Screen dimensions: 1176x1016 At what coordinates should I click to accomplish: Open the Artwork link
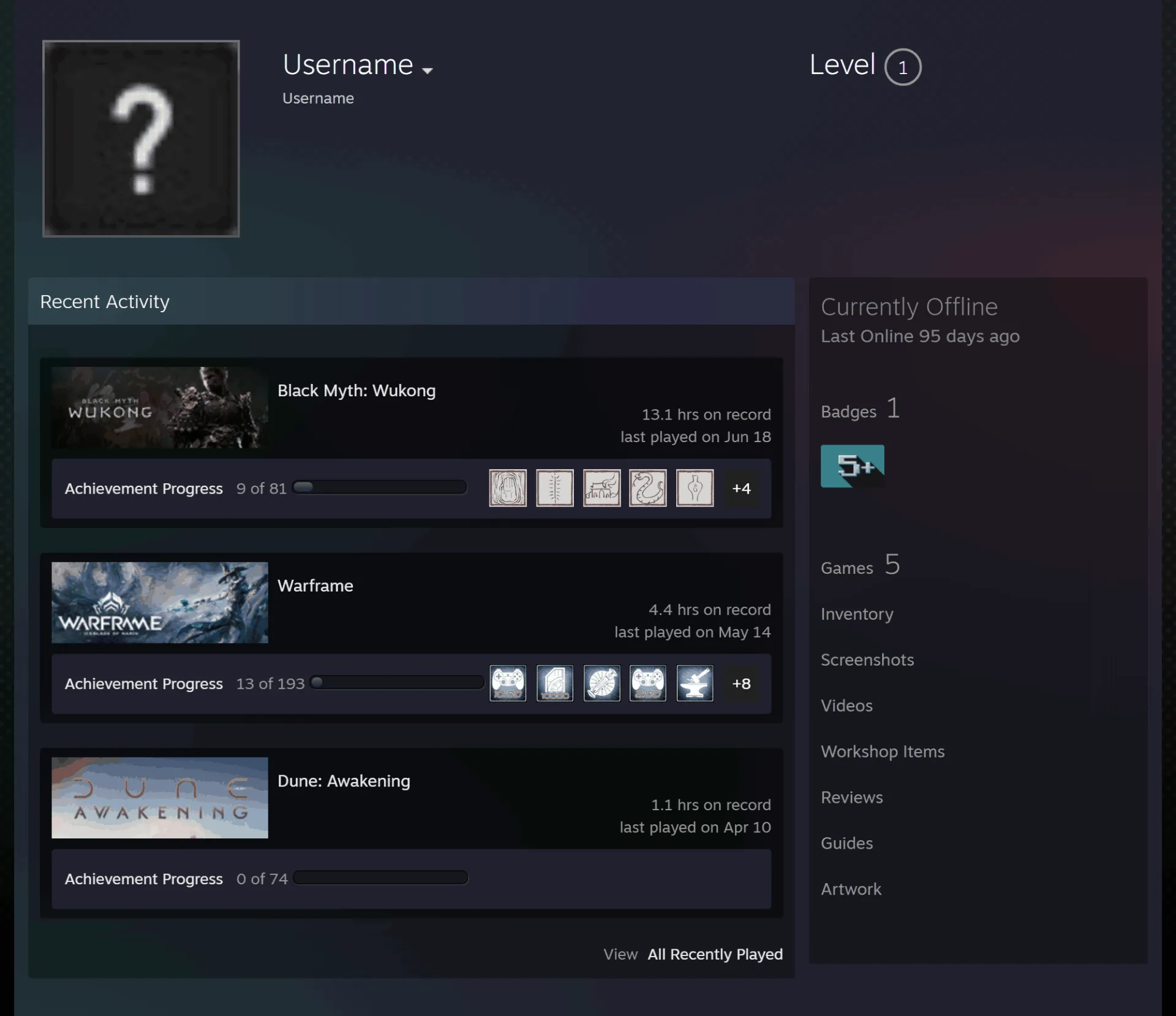851,889
